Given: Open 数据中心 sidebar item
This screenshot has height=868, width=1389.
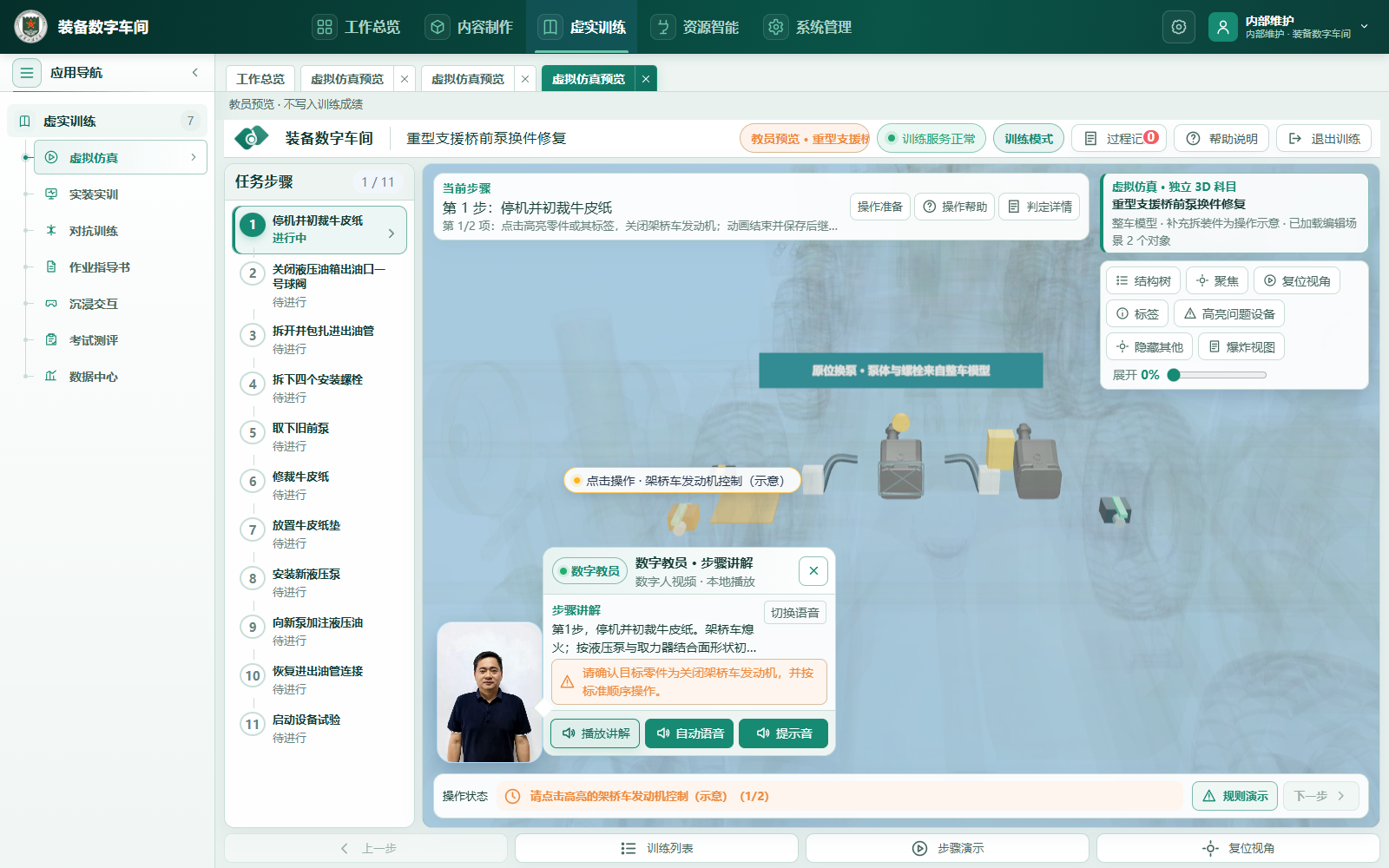Looking at the screenshot, I should pos(94,377).
